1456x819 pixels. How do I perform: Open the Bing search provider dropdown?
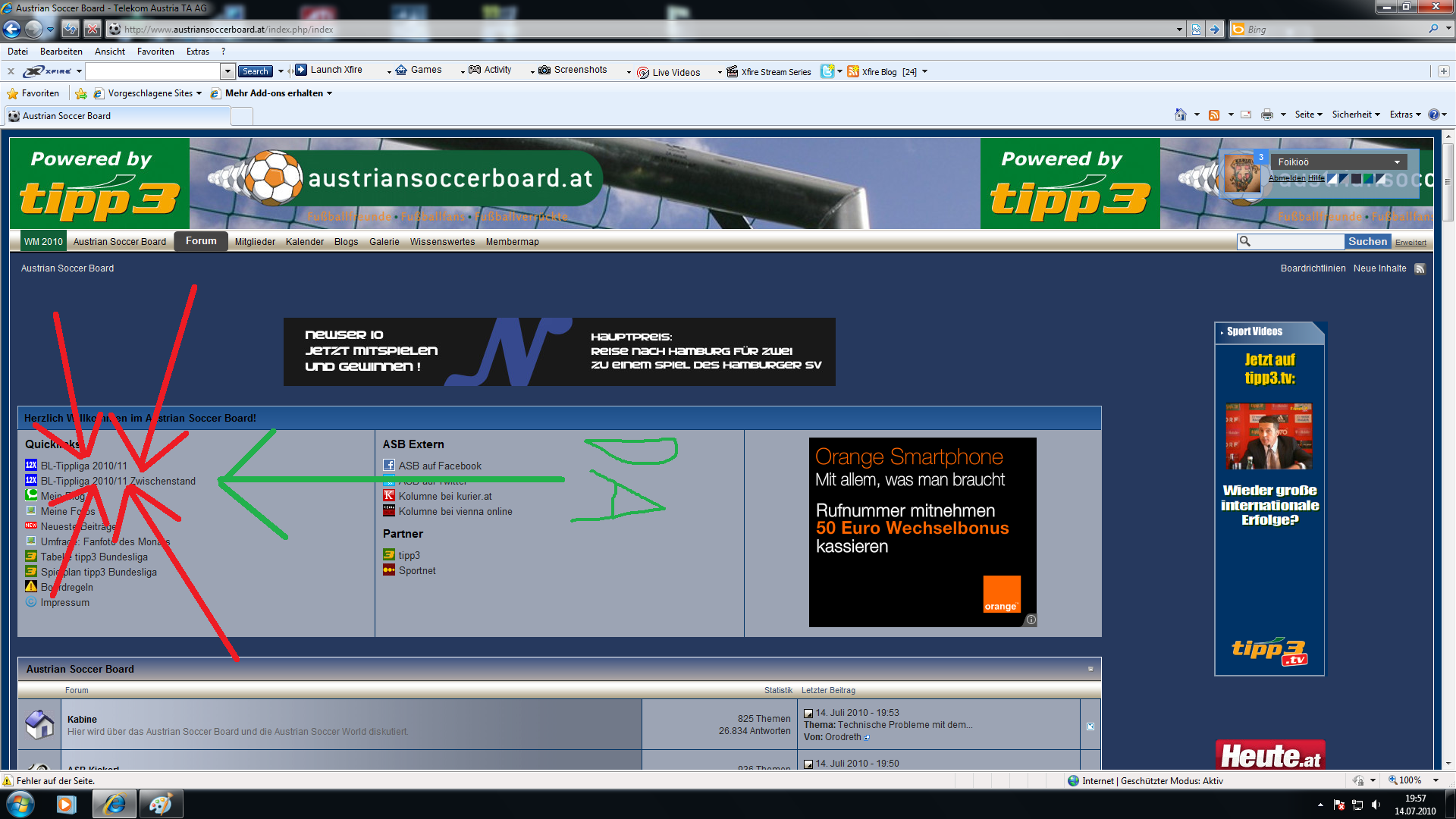tap(1448, 29)
